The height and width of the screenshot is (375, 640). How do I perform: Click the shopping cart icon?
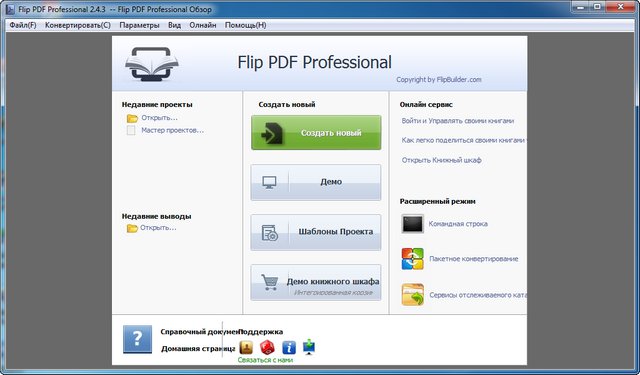269,282
